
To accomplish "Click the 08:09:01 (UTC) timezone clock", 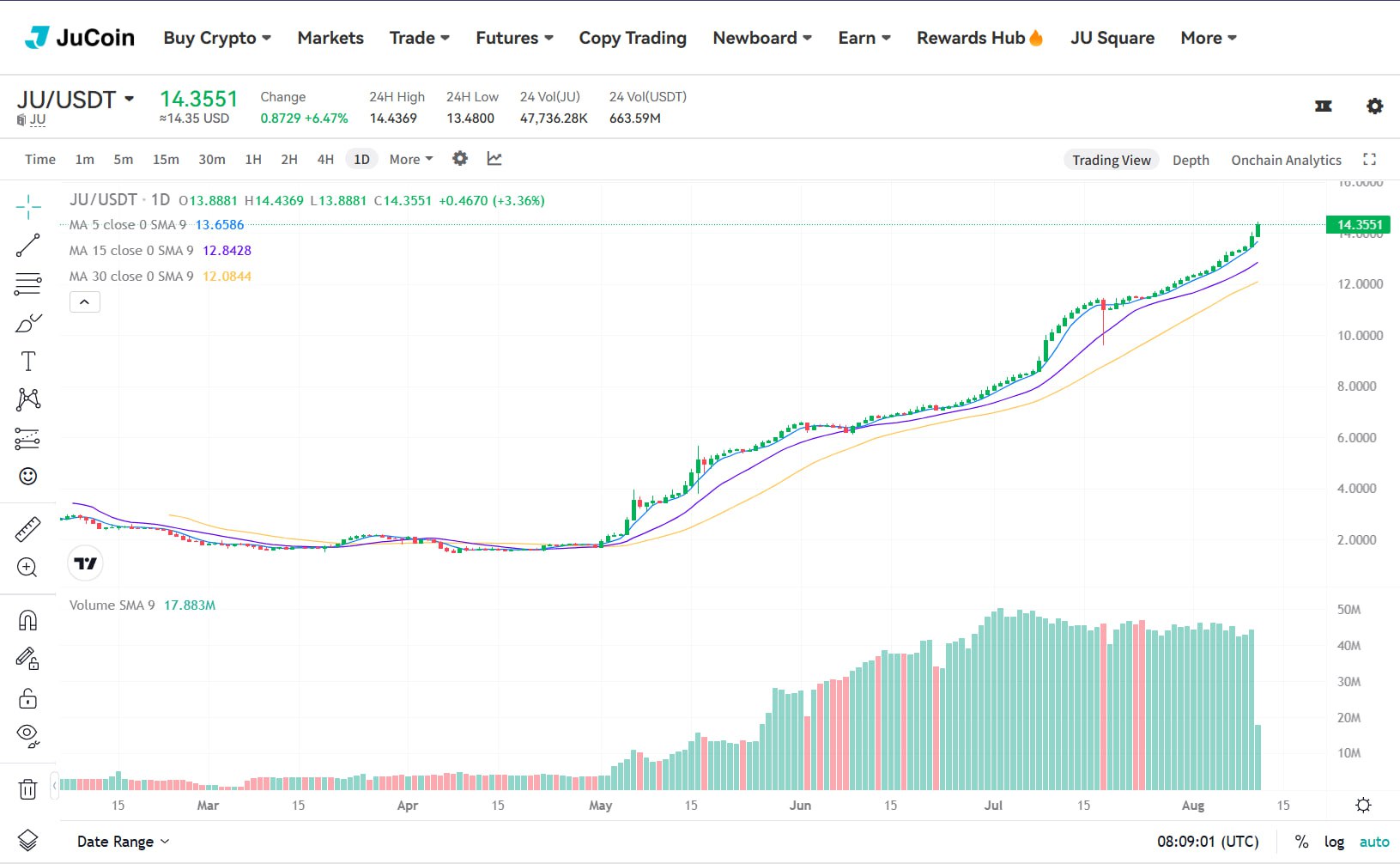I will point(1208,842).
